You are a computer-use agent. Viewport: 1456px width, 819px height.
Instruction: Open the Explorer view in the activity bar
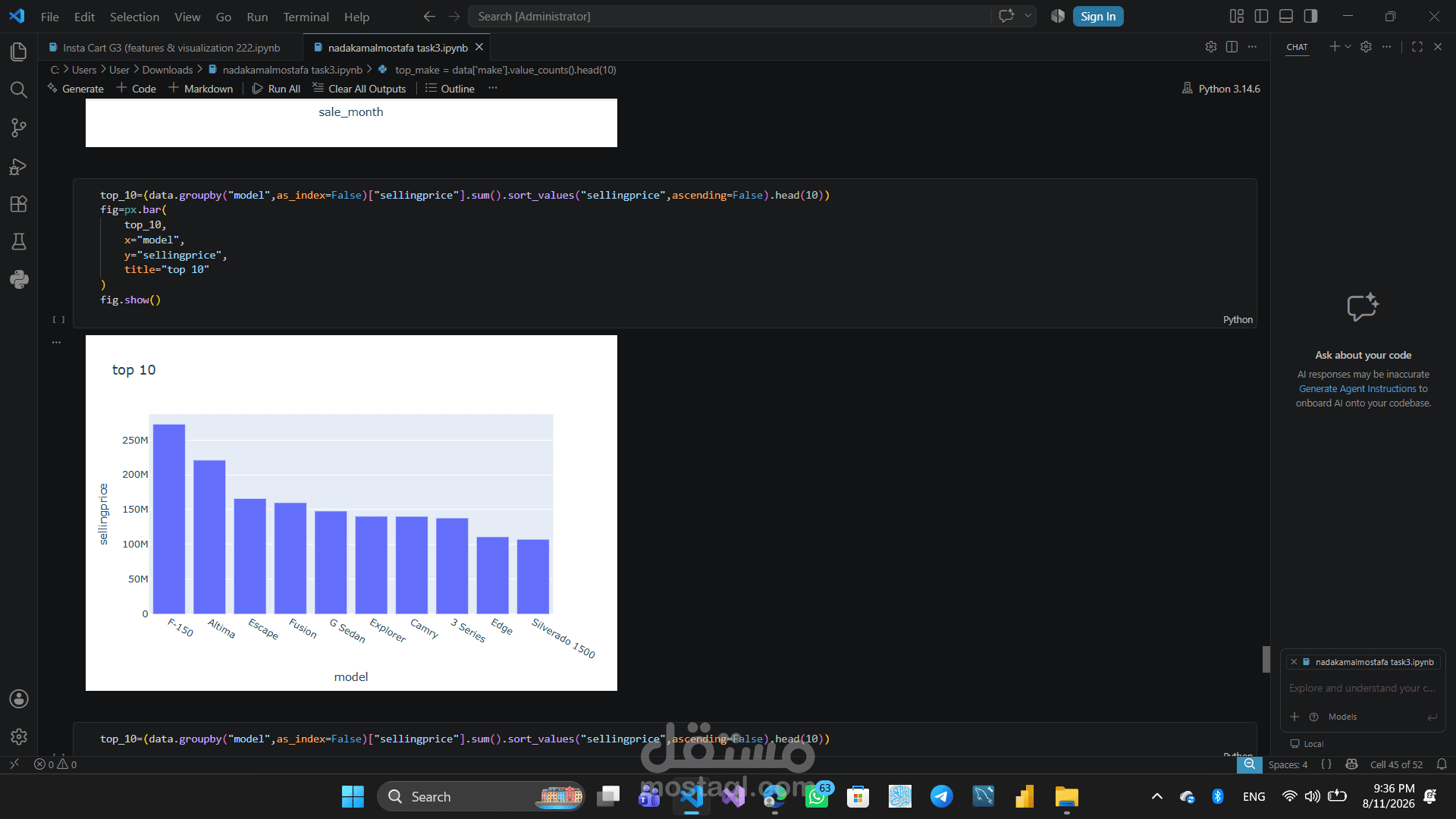19,52
